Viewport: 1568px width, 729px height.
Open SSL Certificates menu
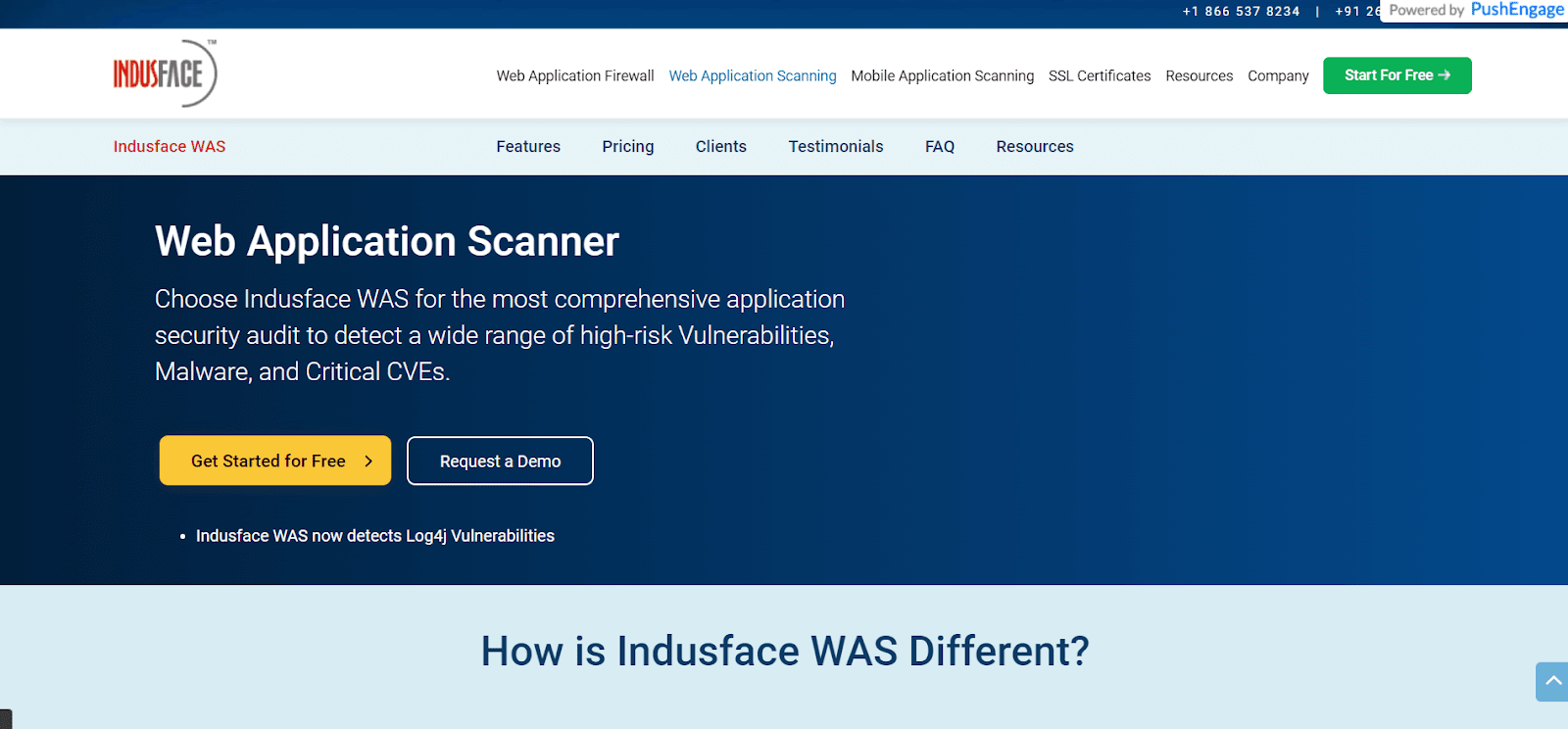coord(1100,75)
